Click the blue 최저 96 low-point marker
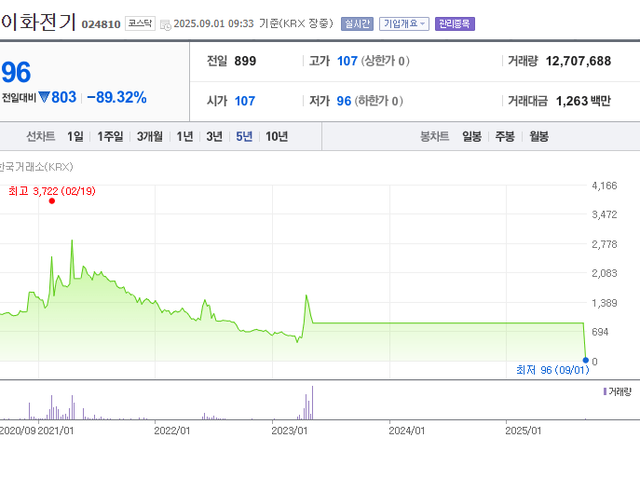The height and width of the screenshot is (481, 640). (x=584, y=358)
